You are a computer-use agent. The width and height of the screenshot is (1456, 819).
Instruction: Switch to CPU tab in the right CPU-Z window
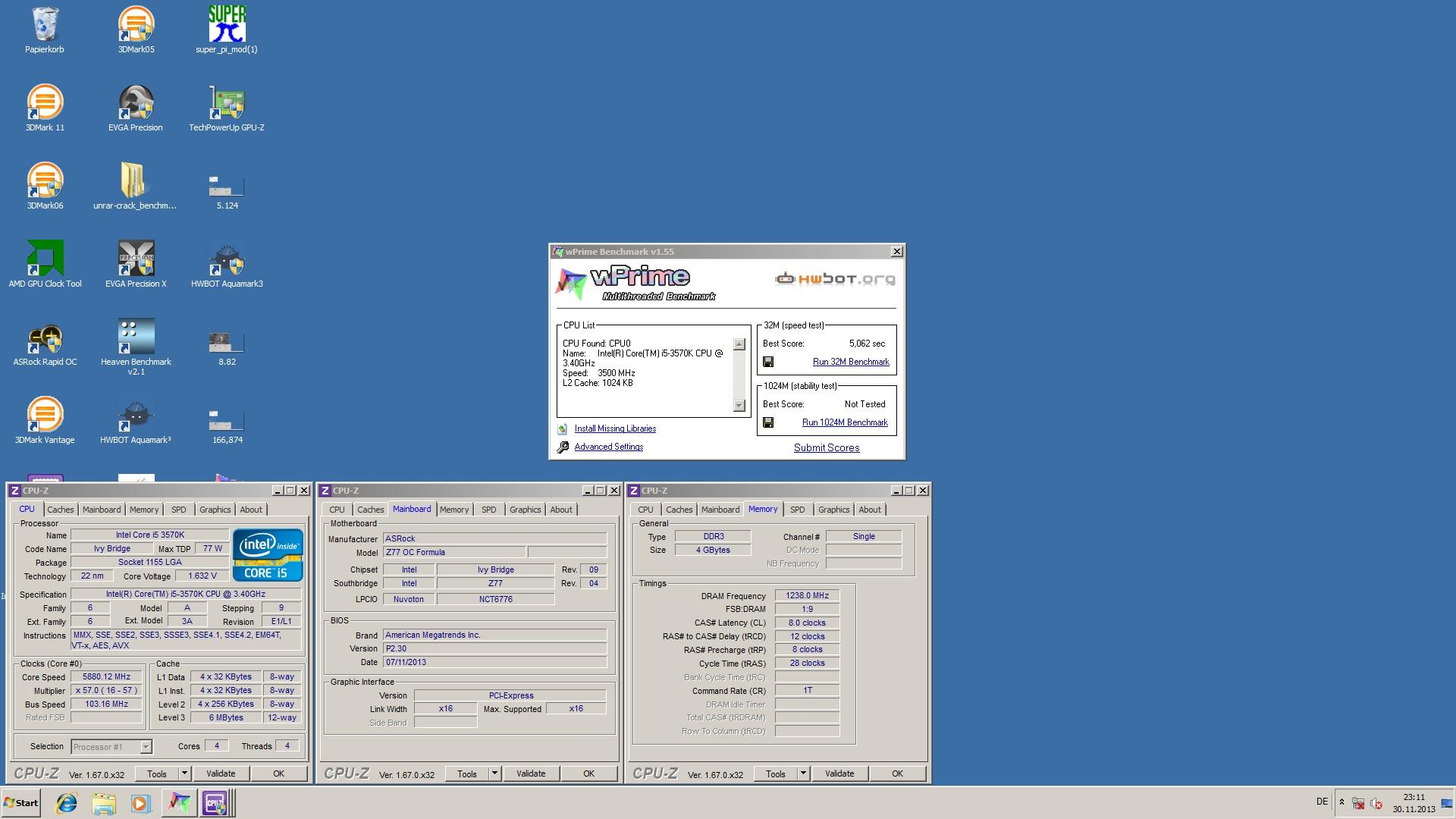click(646, 510)
